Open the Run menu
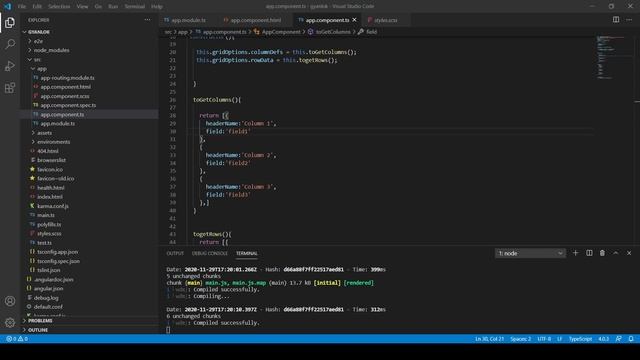 [x=113, y=7]
